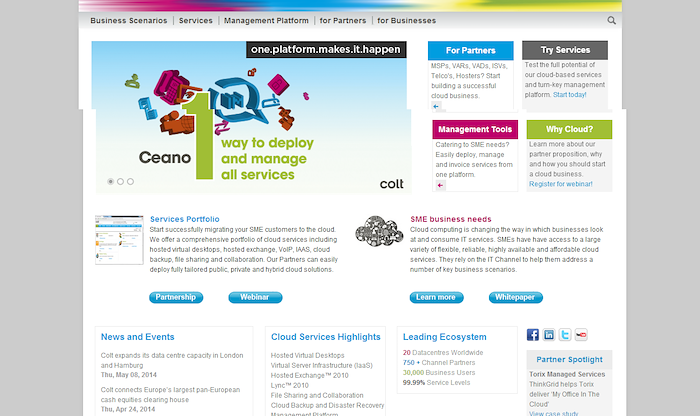This screenshot has width=700, height=416.
Task: Open Hosted Exchange 2010 link
Action: click(x=309, y=375)
